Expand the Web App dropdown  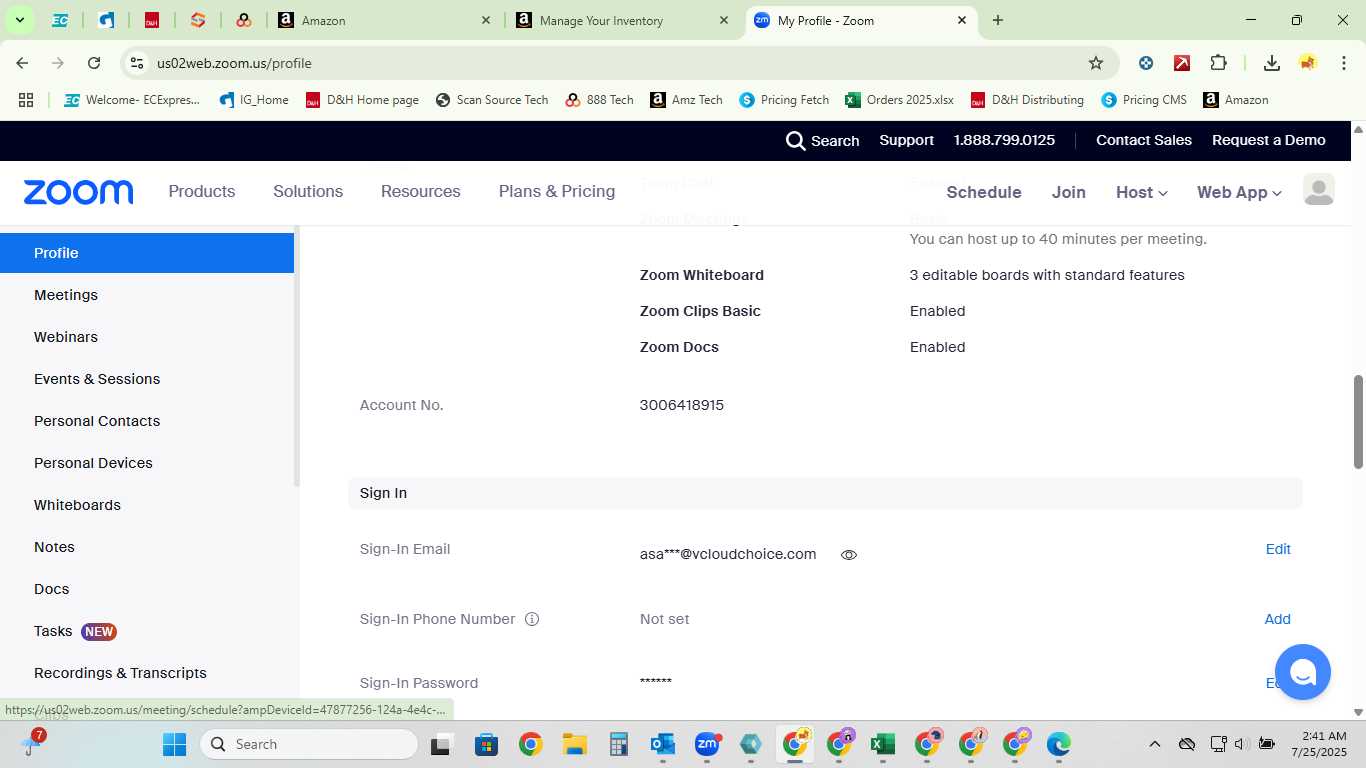(1239, 192)
